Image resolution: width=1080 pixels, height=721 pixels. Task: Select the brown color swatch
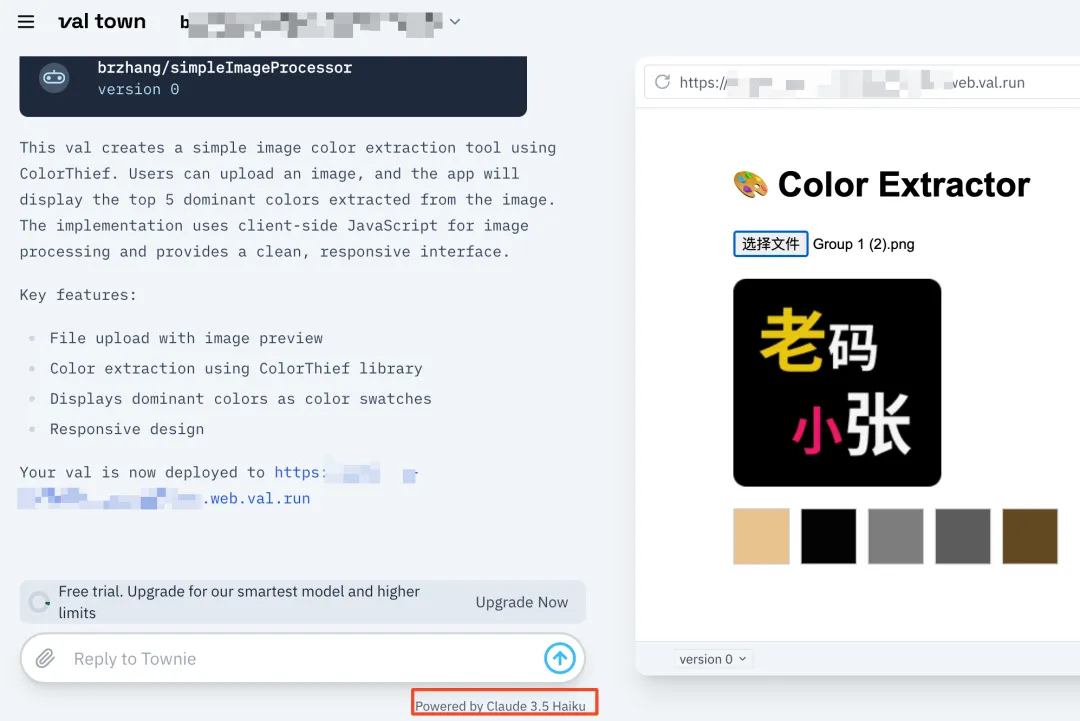pos(1030,536)
